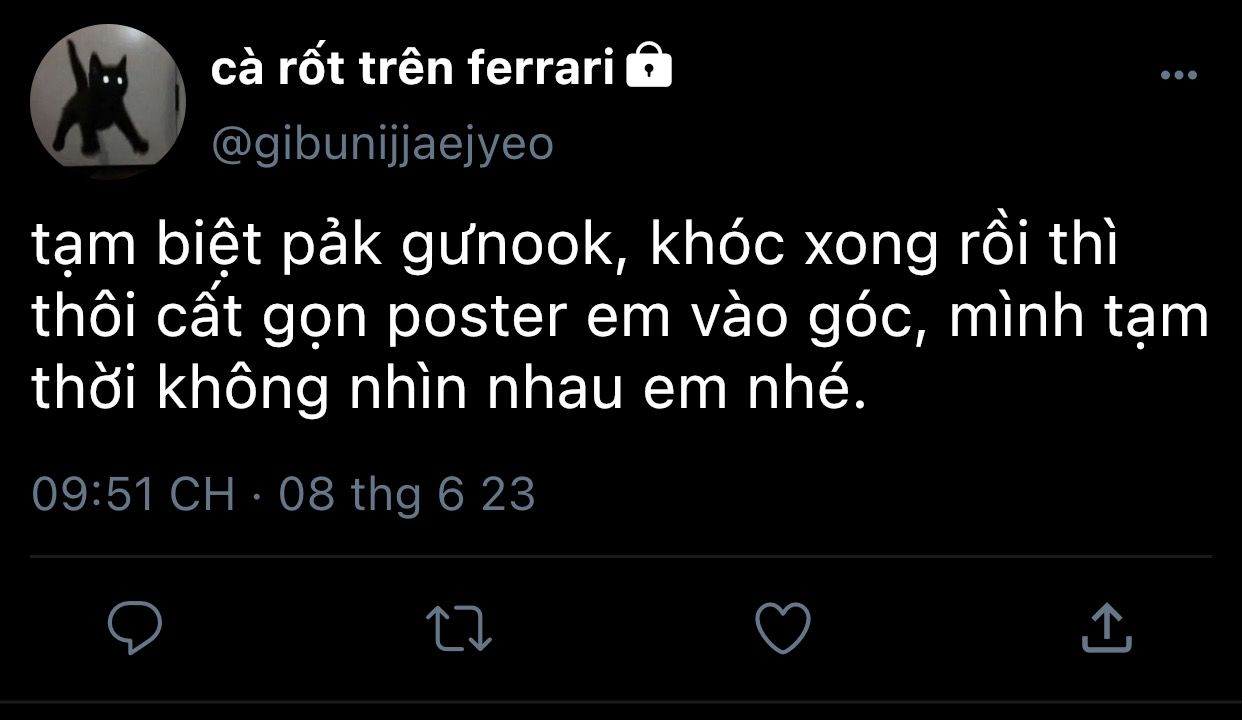Click the @gibunijjaejyeo handle
This screenshot has height=720, width=1242.
coord(382,144)
